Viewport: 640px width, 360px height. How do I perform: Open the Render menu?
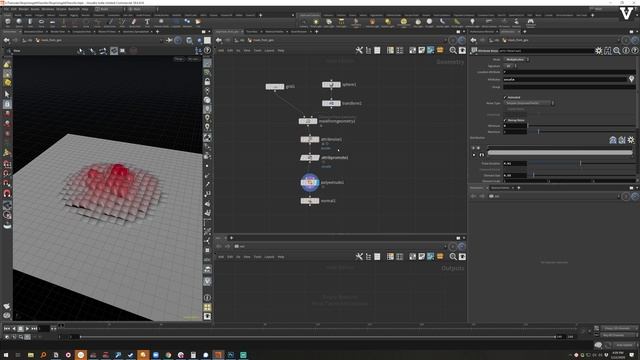point(24,9)
